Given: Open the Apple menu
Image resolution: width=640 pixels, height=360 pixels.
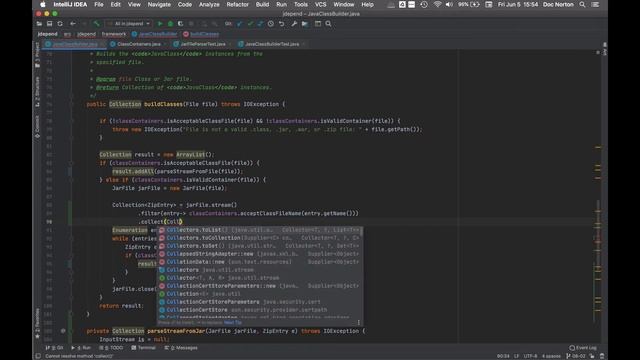Looking at the screenshot, I should click(x=42, y=4).
